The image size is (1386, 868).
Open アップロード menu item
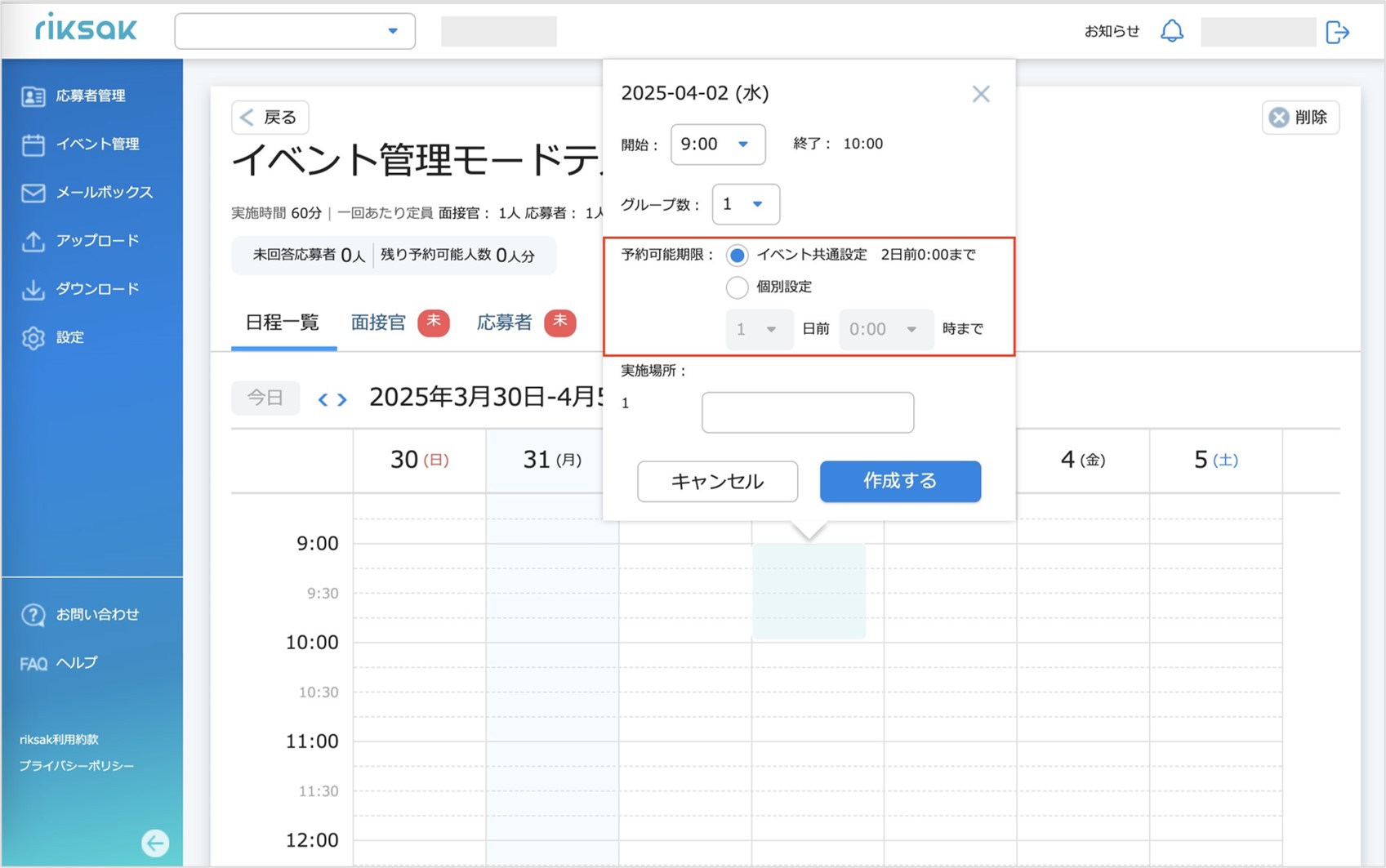[97, 241]
